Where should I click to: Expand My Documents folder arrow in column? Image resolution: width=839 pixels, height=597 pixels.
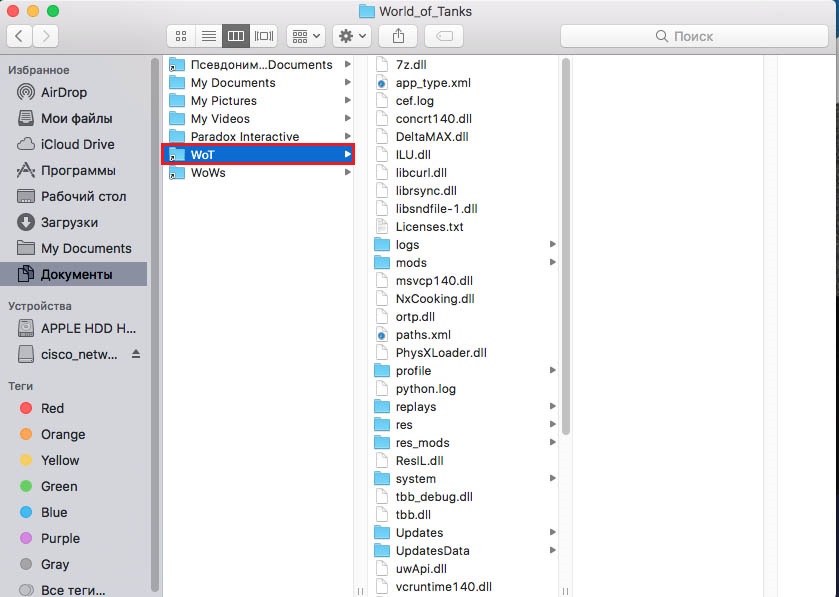348,82
